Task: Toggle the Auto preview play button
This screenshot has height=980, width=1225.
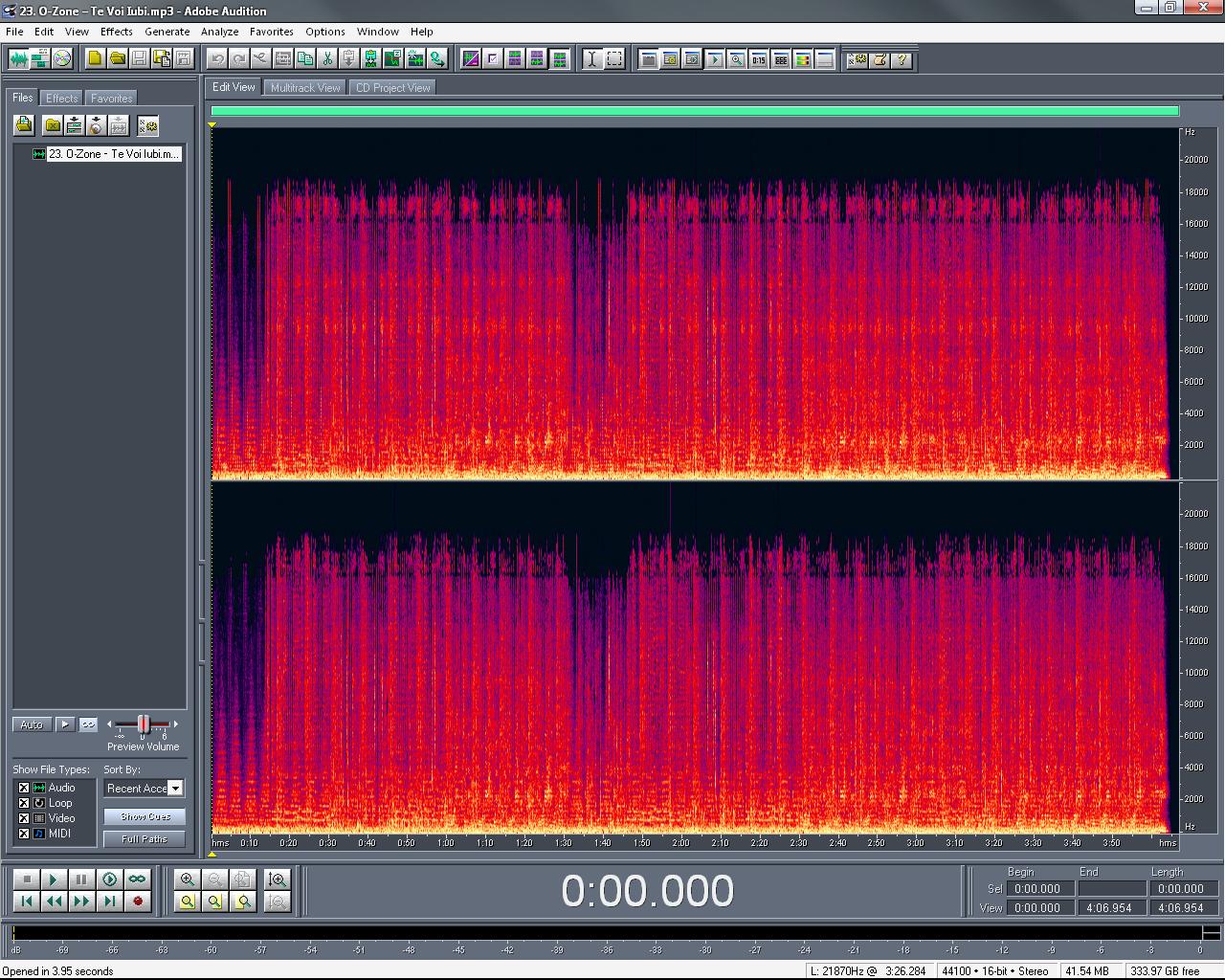Action: tap(32, 724)
